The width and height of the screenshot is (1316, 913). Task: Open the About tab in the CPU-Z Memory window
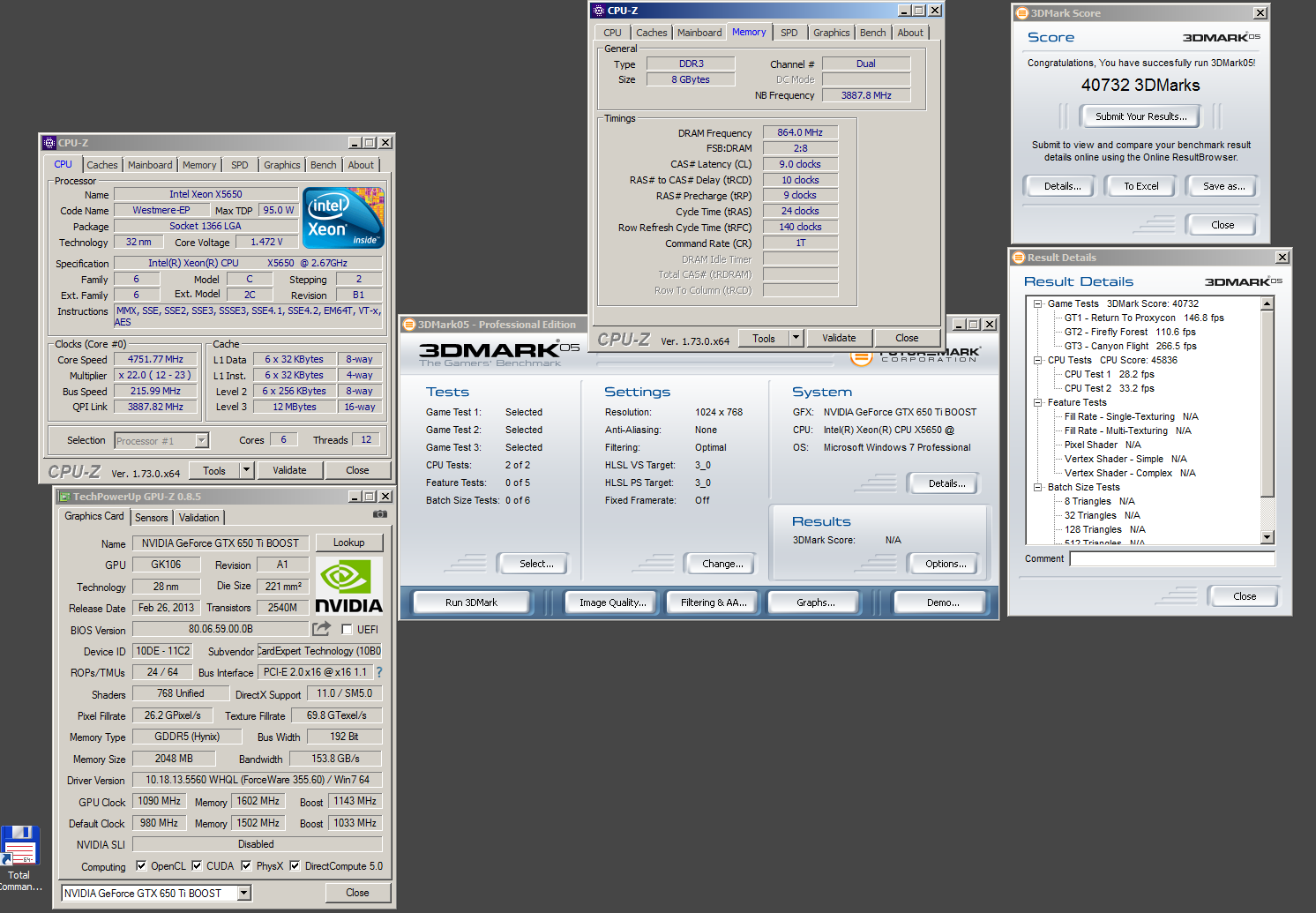click(910, 33)
